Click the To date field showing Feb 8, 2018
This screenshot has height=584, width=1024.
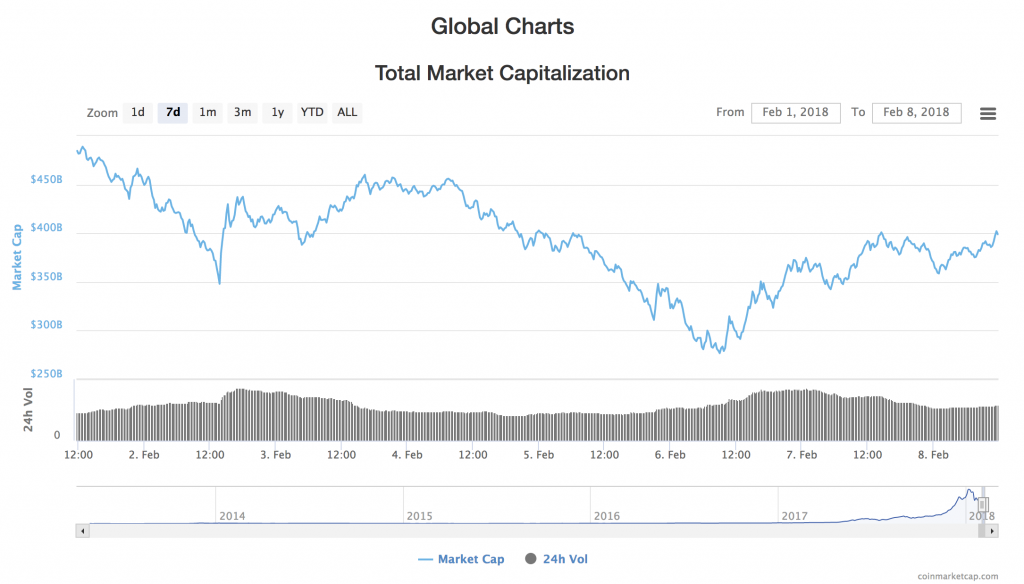pos(916,112)
